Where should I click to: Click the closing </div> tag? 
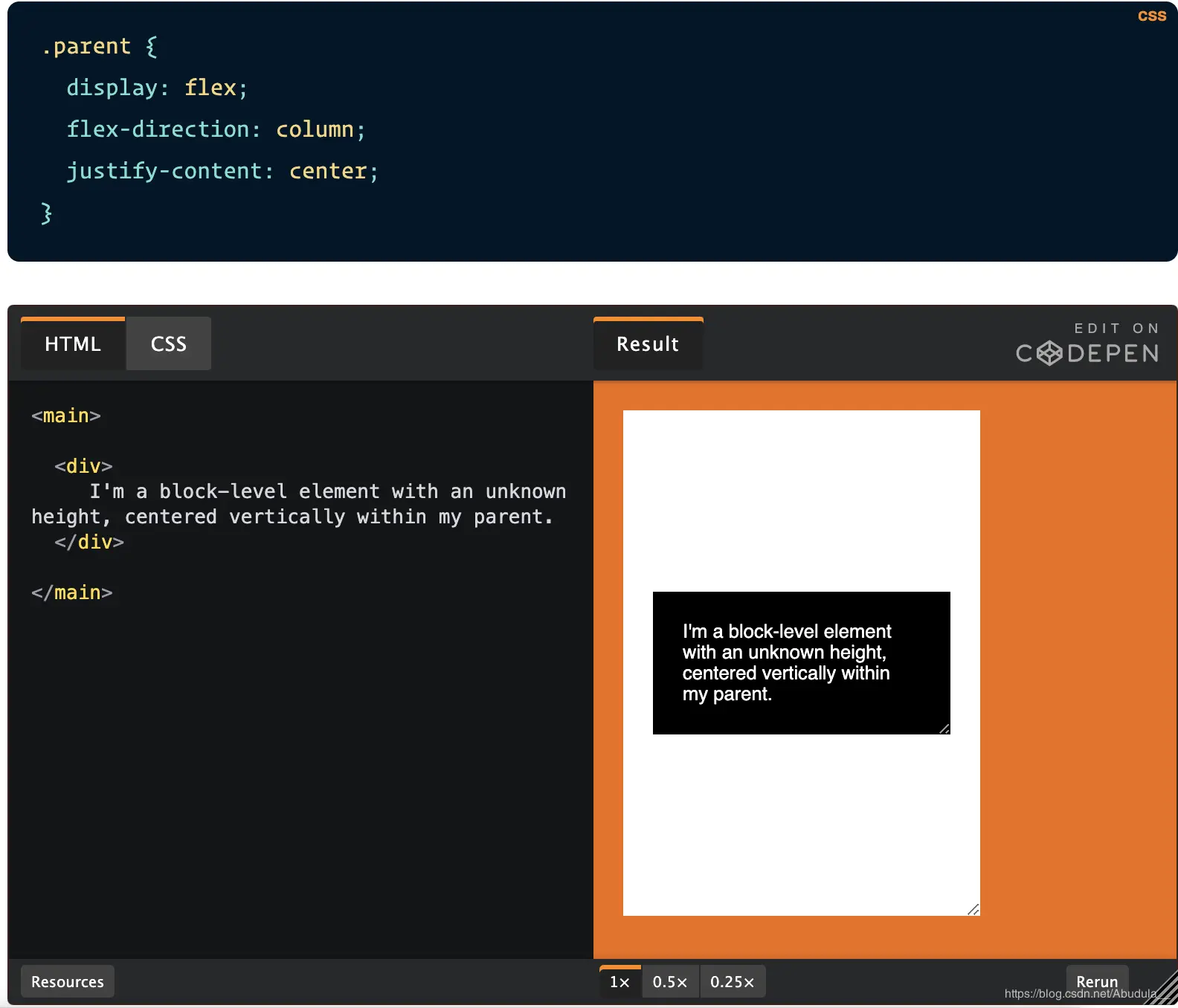89,542
